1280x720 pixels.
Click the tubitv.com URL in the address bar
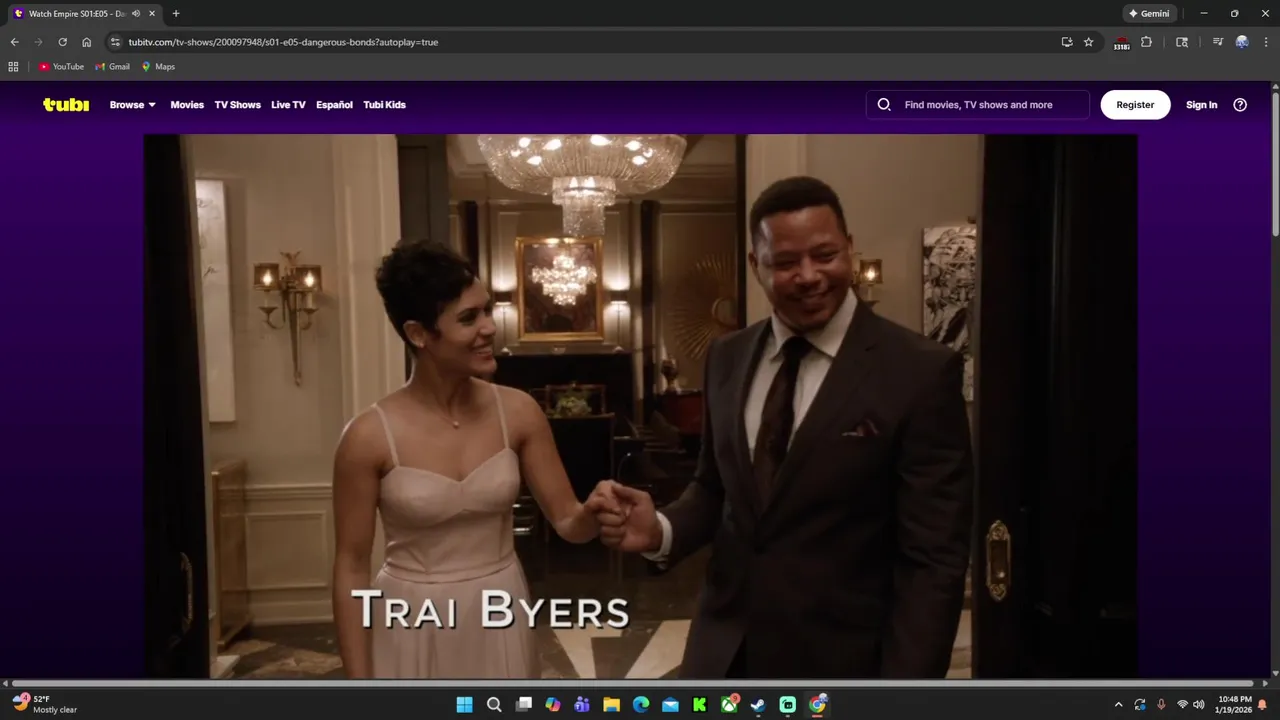(x=283, y=42)
